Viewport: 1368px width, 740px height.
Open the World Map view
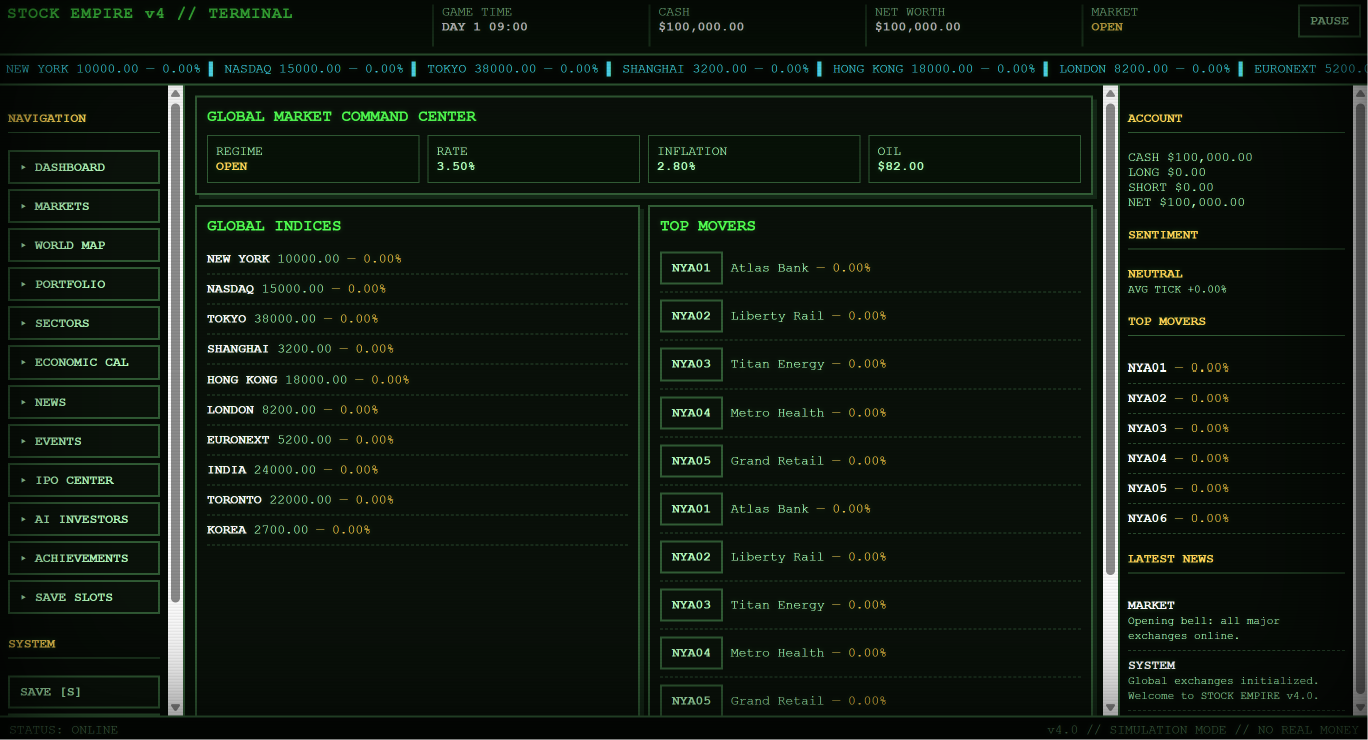click(x=84, y=245)
